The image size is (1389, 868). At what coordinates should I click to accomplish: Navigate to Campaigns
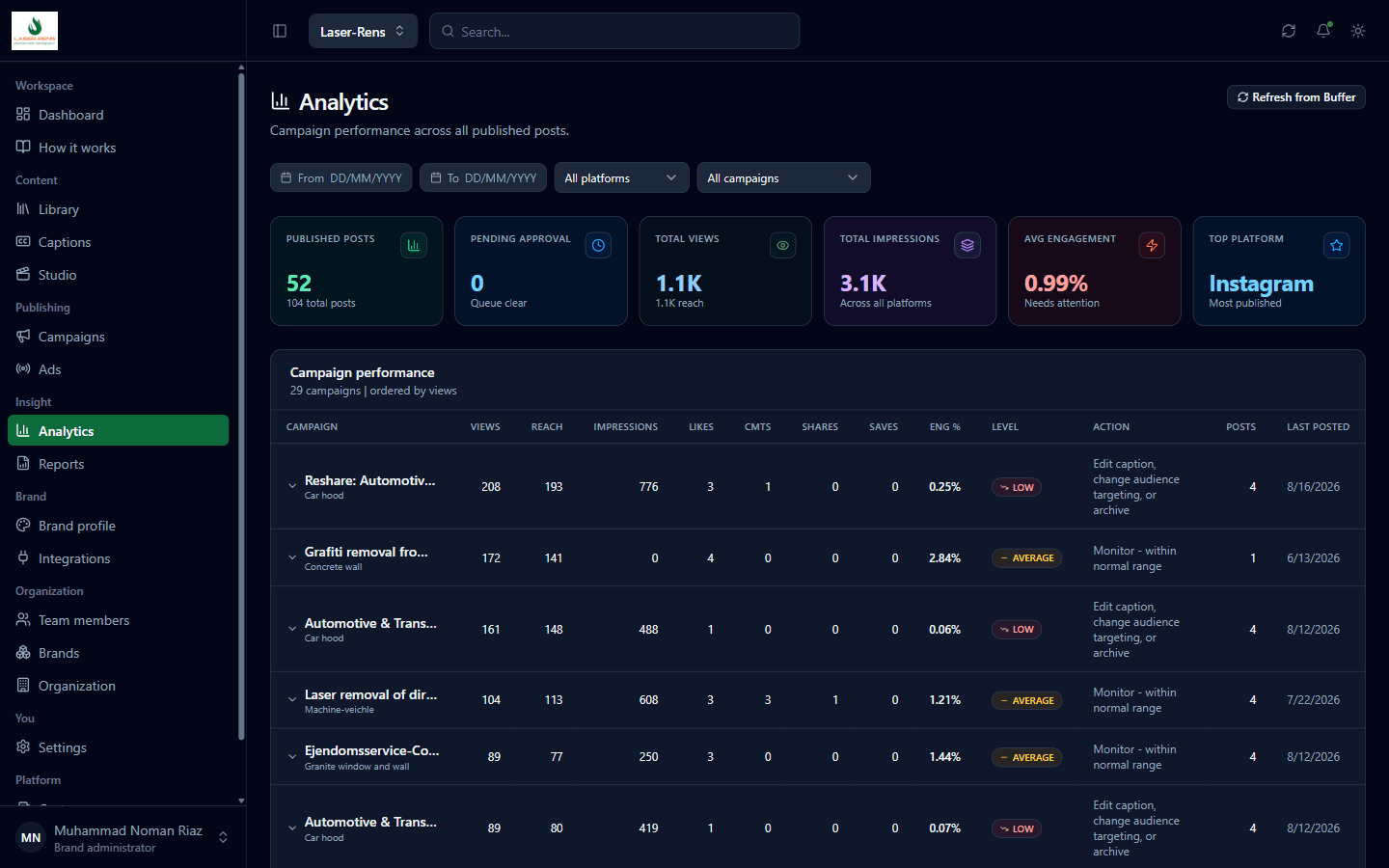[118, 337]
